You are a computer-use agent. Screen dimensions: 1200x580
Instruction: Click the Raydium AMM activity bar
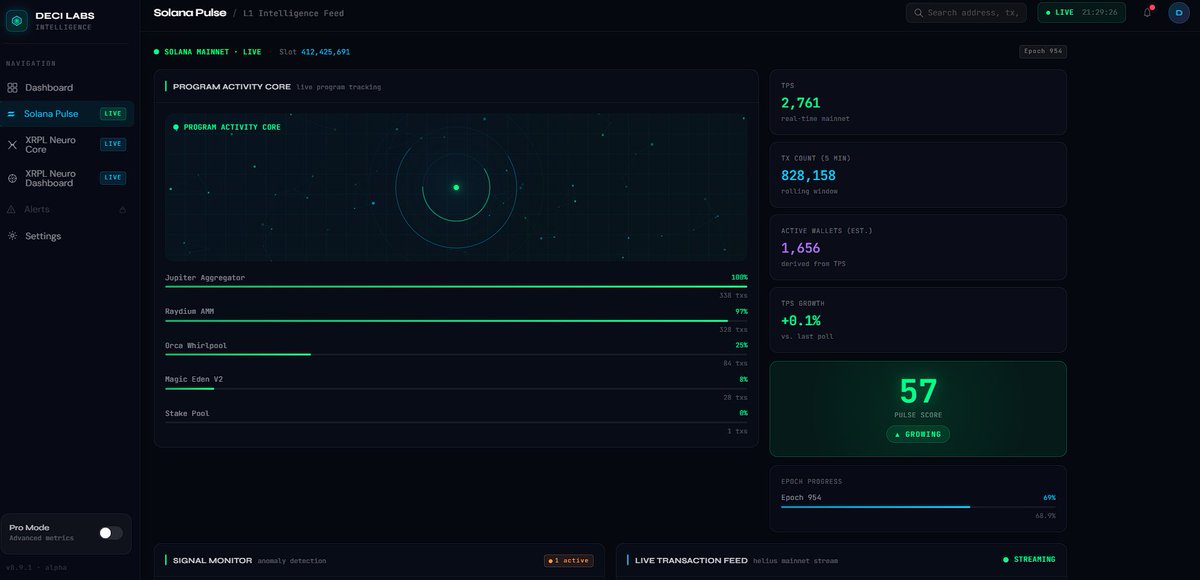[x=456, y=321]
